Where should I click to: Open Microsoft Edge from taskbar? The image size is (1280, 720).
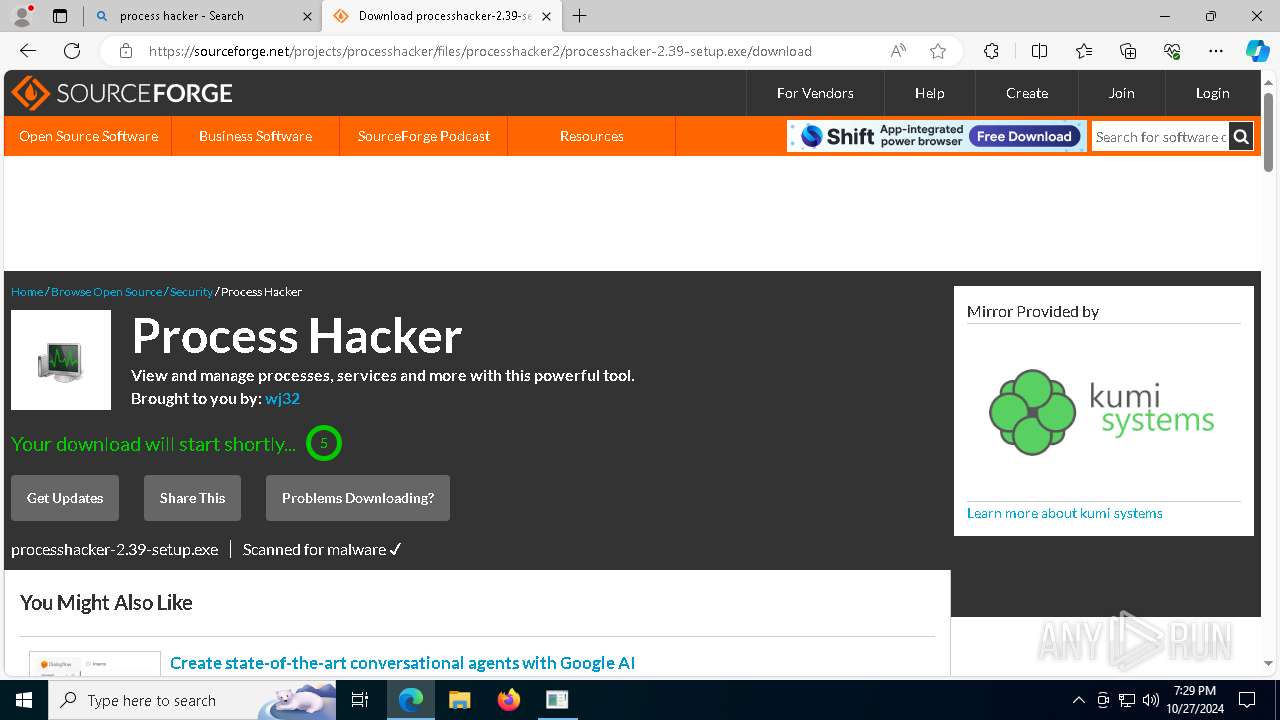point(411,700)
